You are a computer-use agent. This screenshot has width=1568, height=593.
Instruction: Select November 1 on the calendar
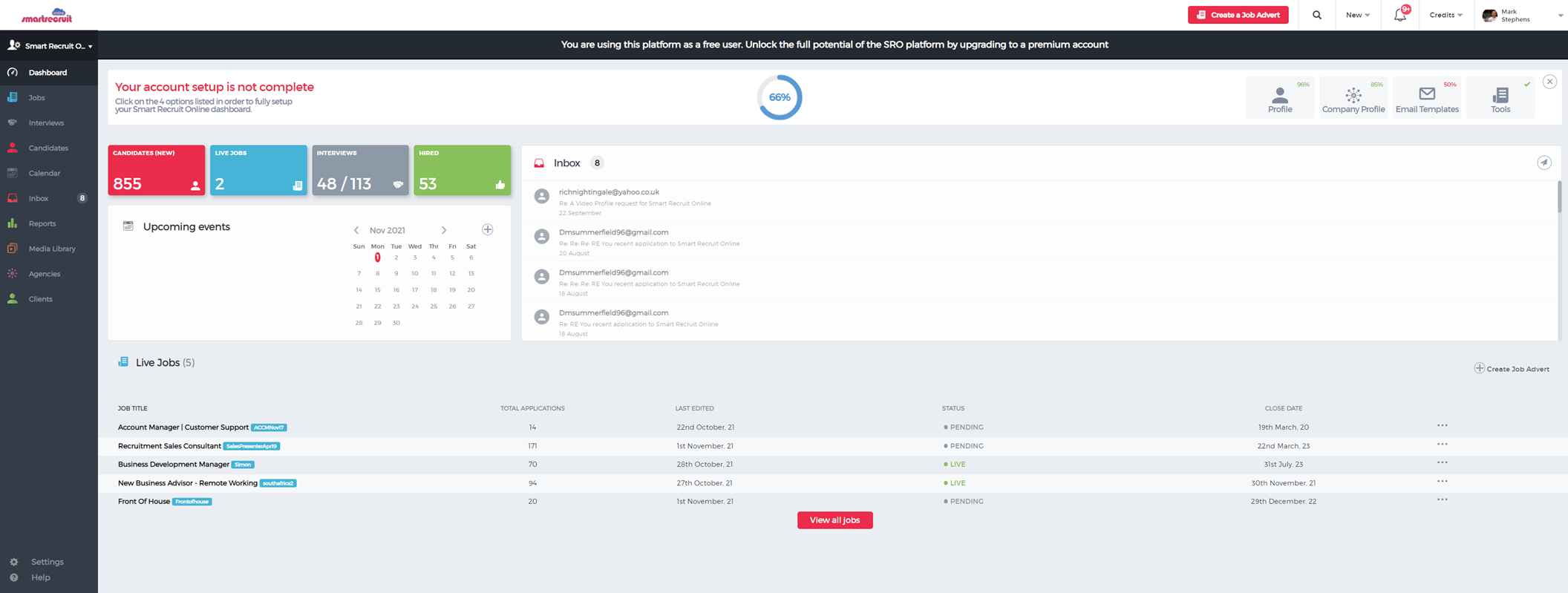(377, 258)
